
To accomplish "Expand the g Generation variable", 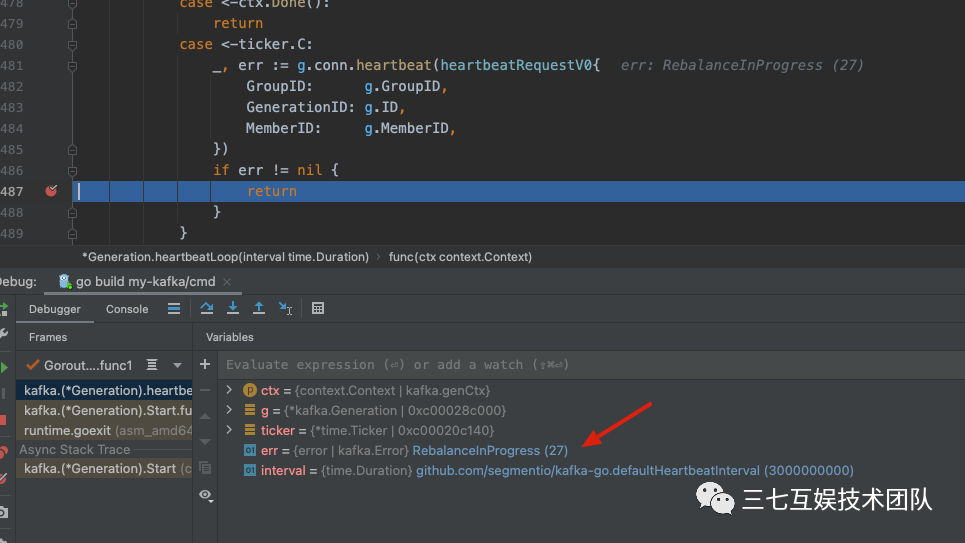I will click(x=230, y=410).
